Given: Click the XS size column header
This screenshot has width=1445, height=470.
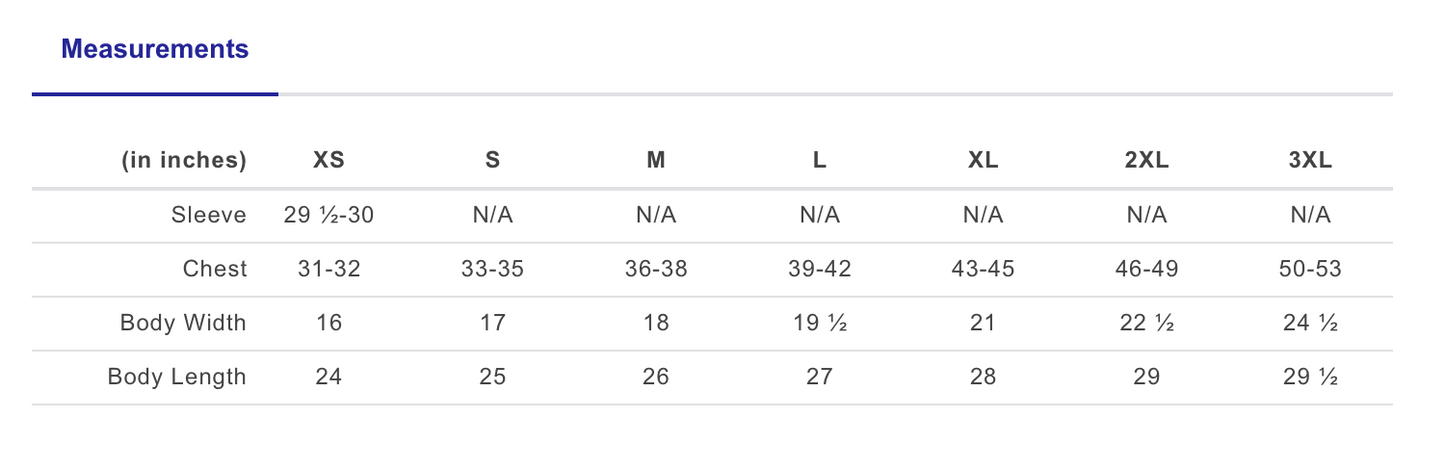Looking at the screenshot, I should point(328,160).
